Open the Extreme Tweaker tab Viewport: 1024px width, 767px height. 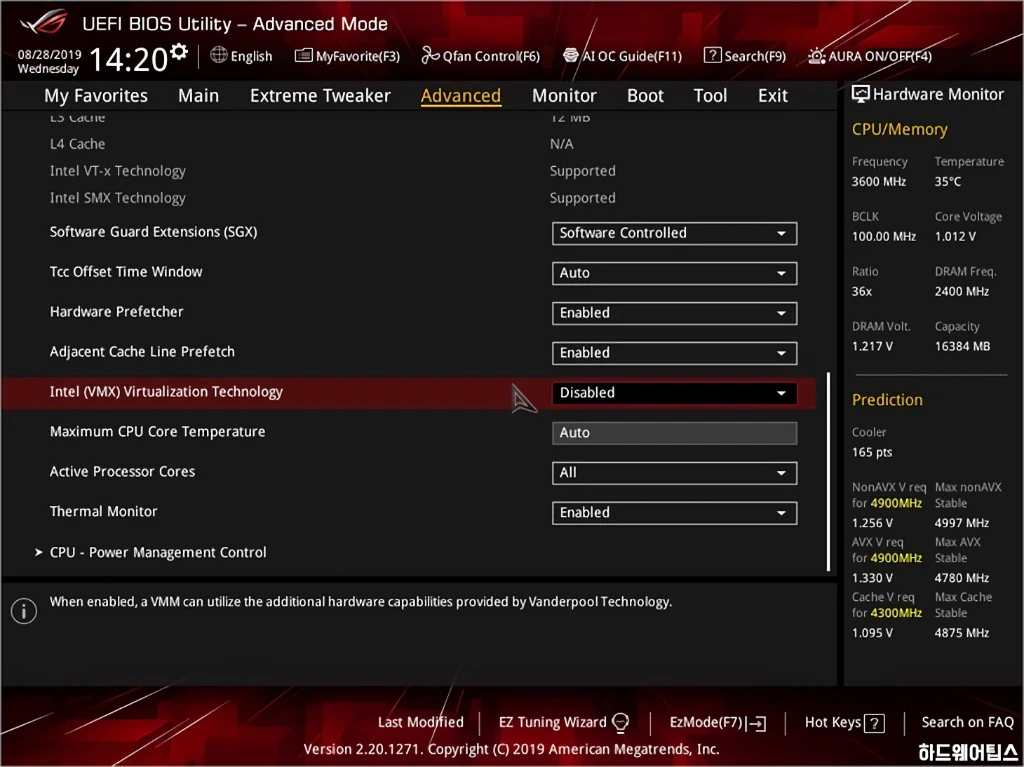pyautogui.click(x=320, y=95)
